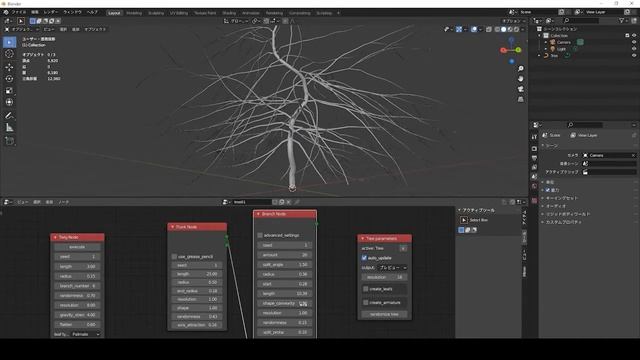Click the outliner filter funnel icon
The height and width of the screenshot is (360, 640).
(621, 20)
